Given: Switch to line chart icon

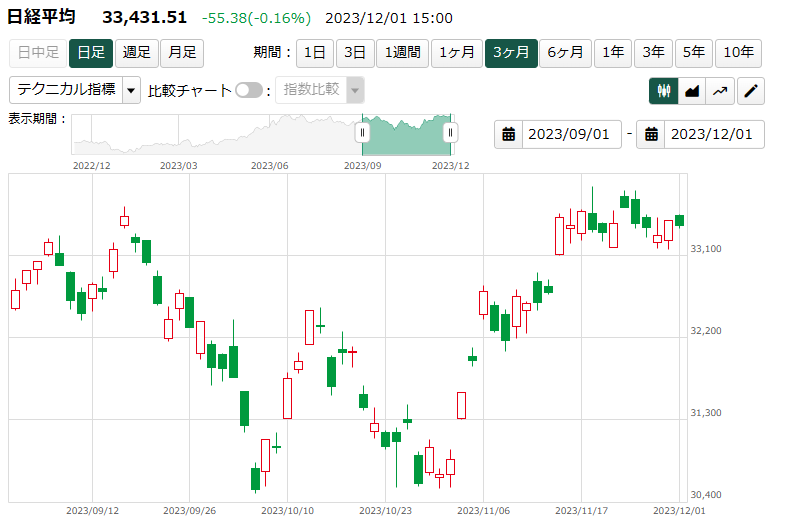Looking at the screenshot, I should (x=720, y=91).
